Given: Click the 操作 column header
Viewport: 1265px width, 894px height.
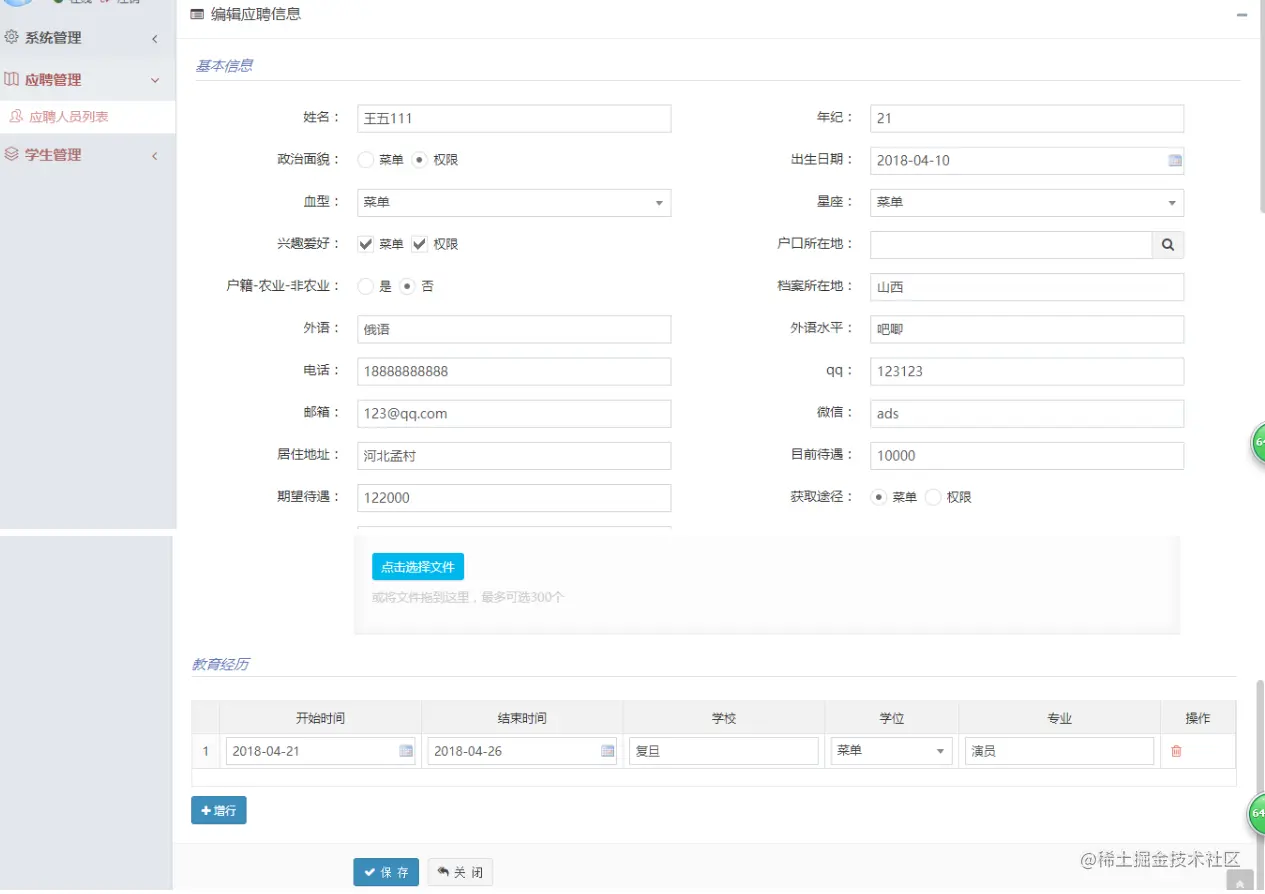Looking at the screenshot, I should 1197,718.
